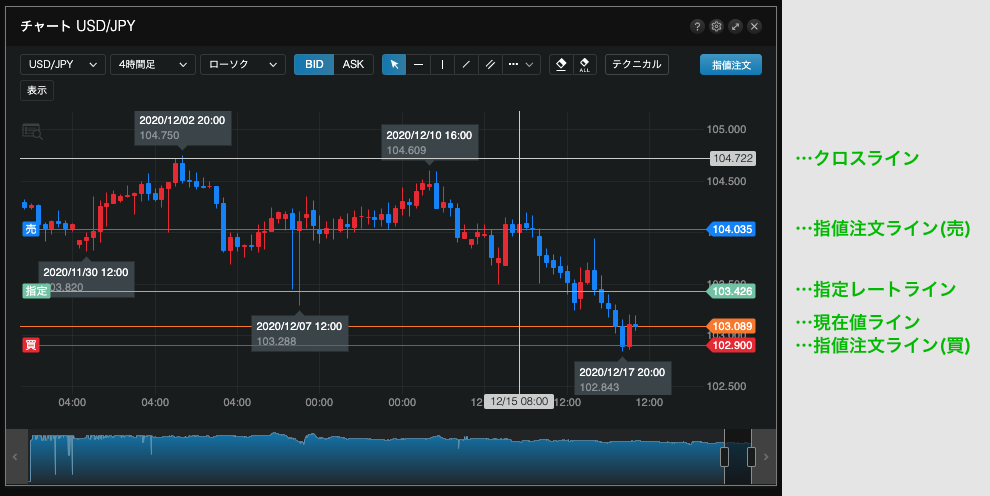Open the chart help question mark icon
Image resolution: width=990 pixels, height=496 pixels.
(697, 27)
